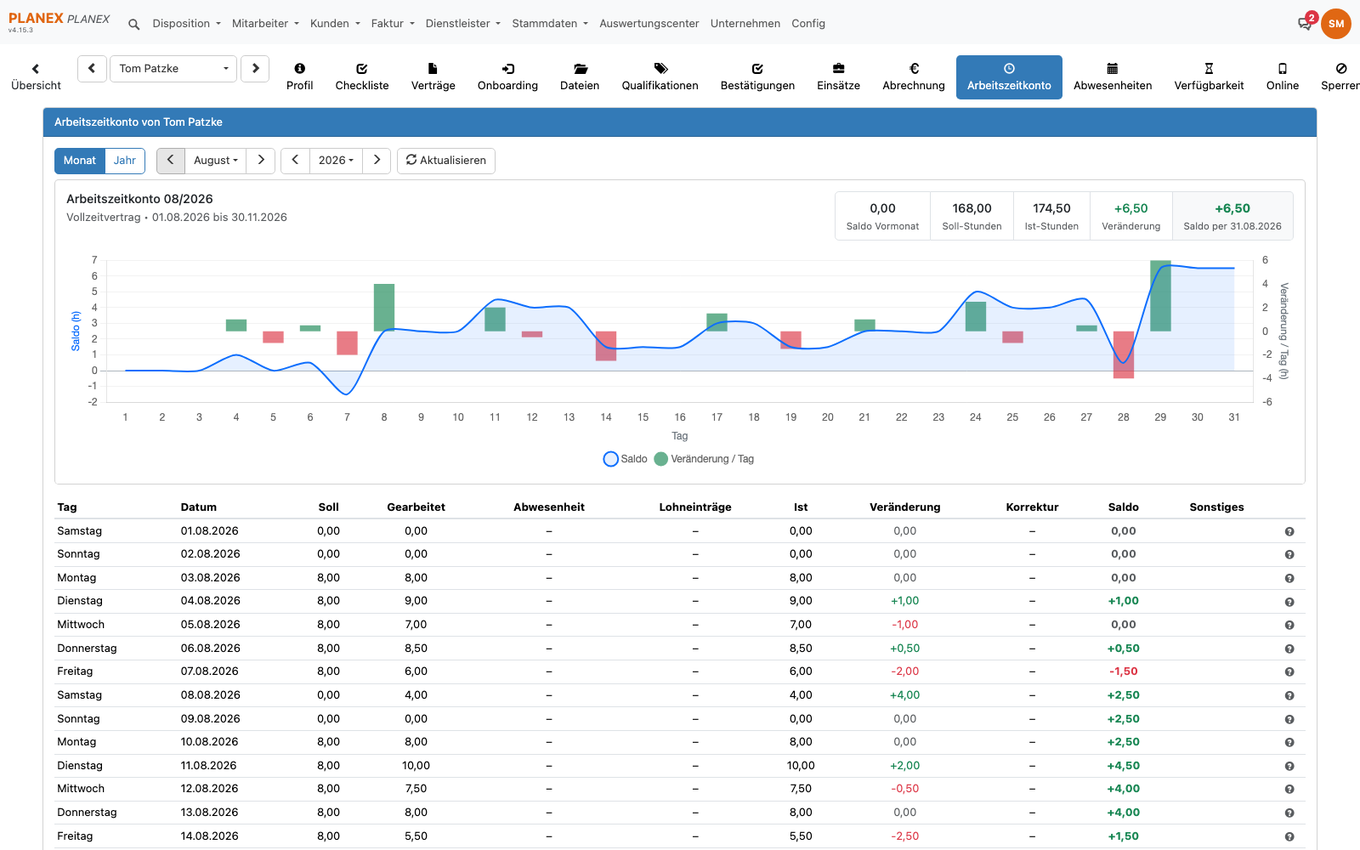Expand the Disposition menu
The image size is (1360, 850).
[186, 23]
